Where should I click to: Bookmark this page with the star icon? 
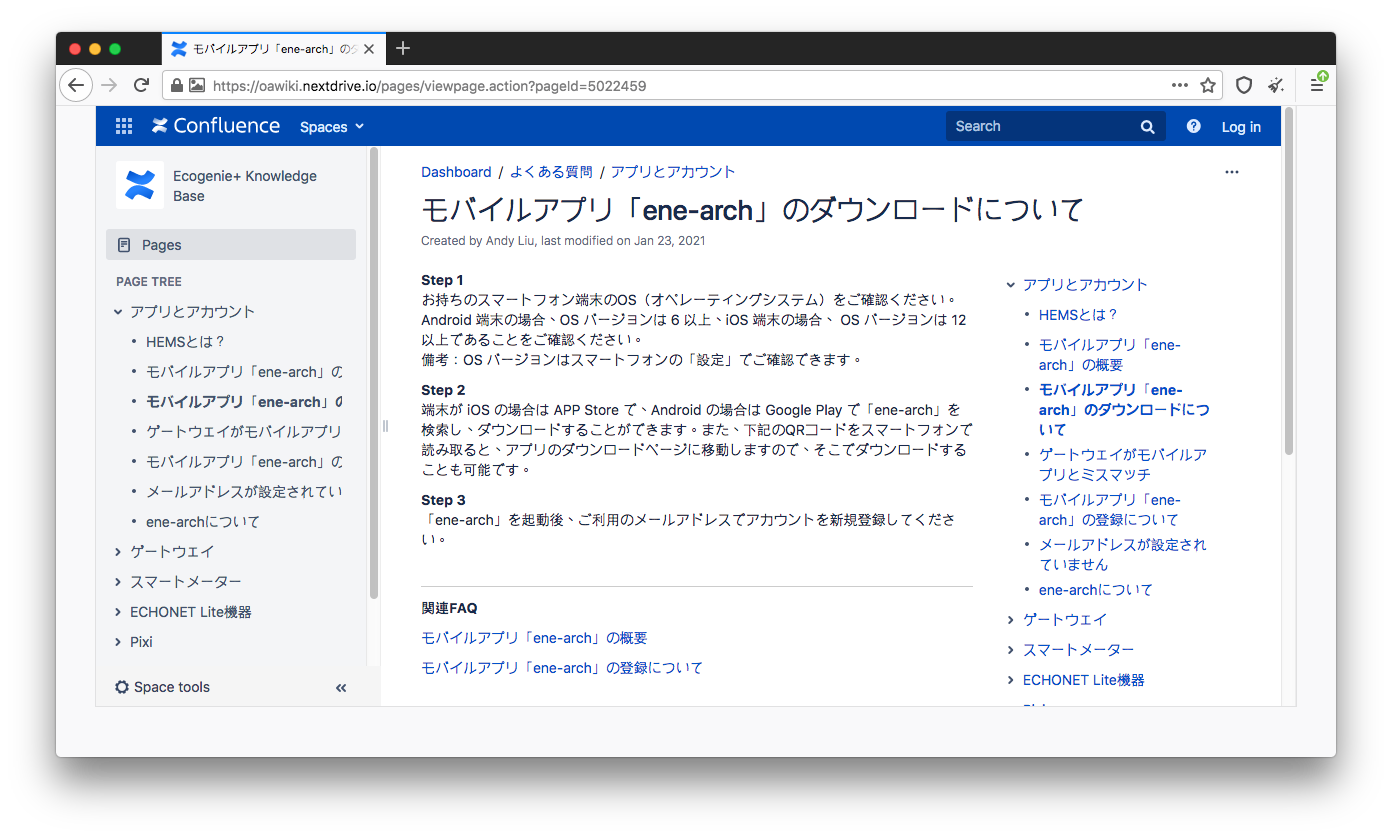[x=1208, y=85]
